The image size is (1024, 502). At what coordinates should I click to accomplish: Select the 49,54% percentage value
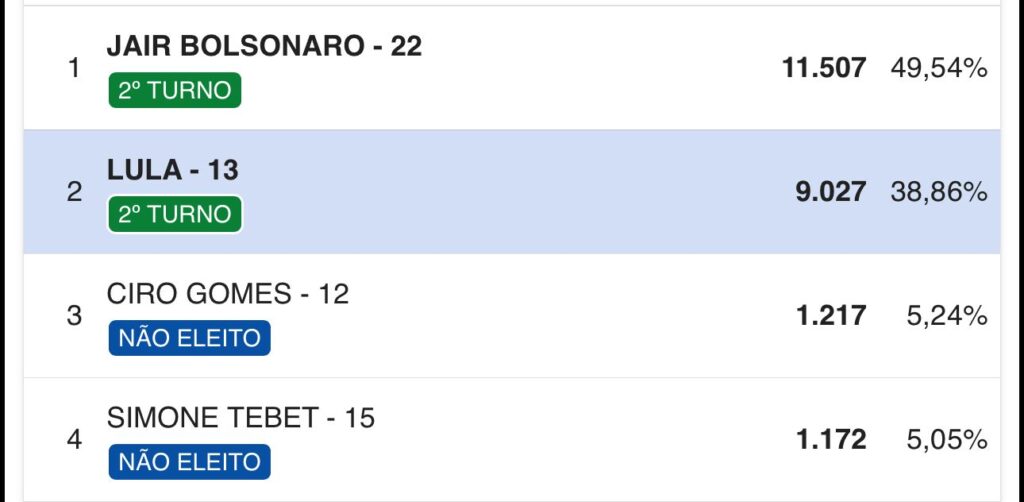[x=939, y=68]
